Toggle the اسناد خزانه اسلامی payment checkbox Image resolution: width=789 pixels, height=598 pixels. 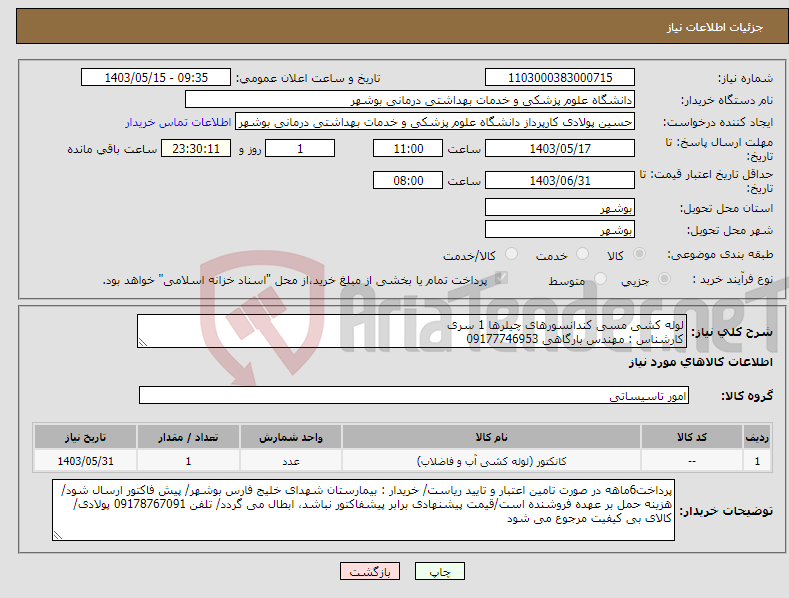[x=501, y=278]
